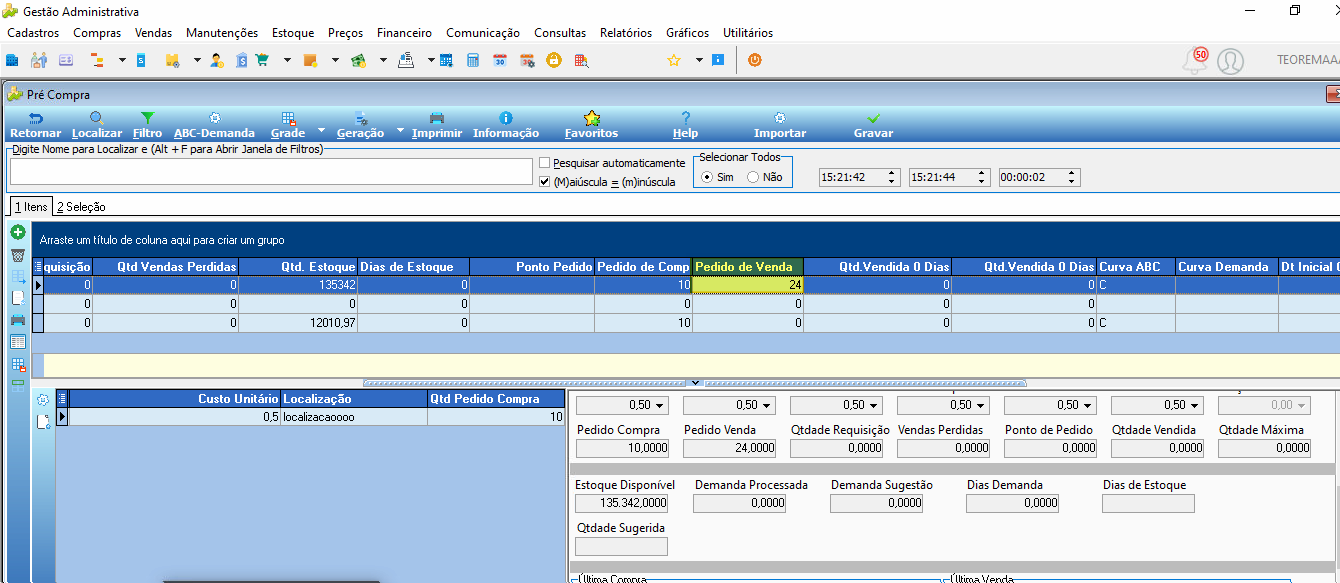The width and height of the screenshot is (1340, 583).
Task: Toggle (M)aiúscula = (m)inúscula checkbox
Action: [x=544, y=182]
